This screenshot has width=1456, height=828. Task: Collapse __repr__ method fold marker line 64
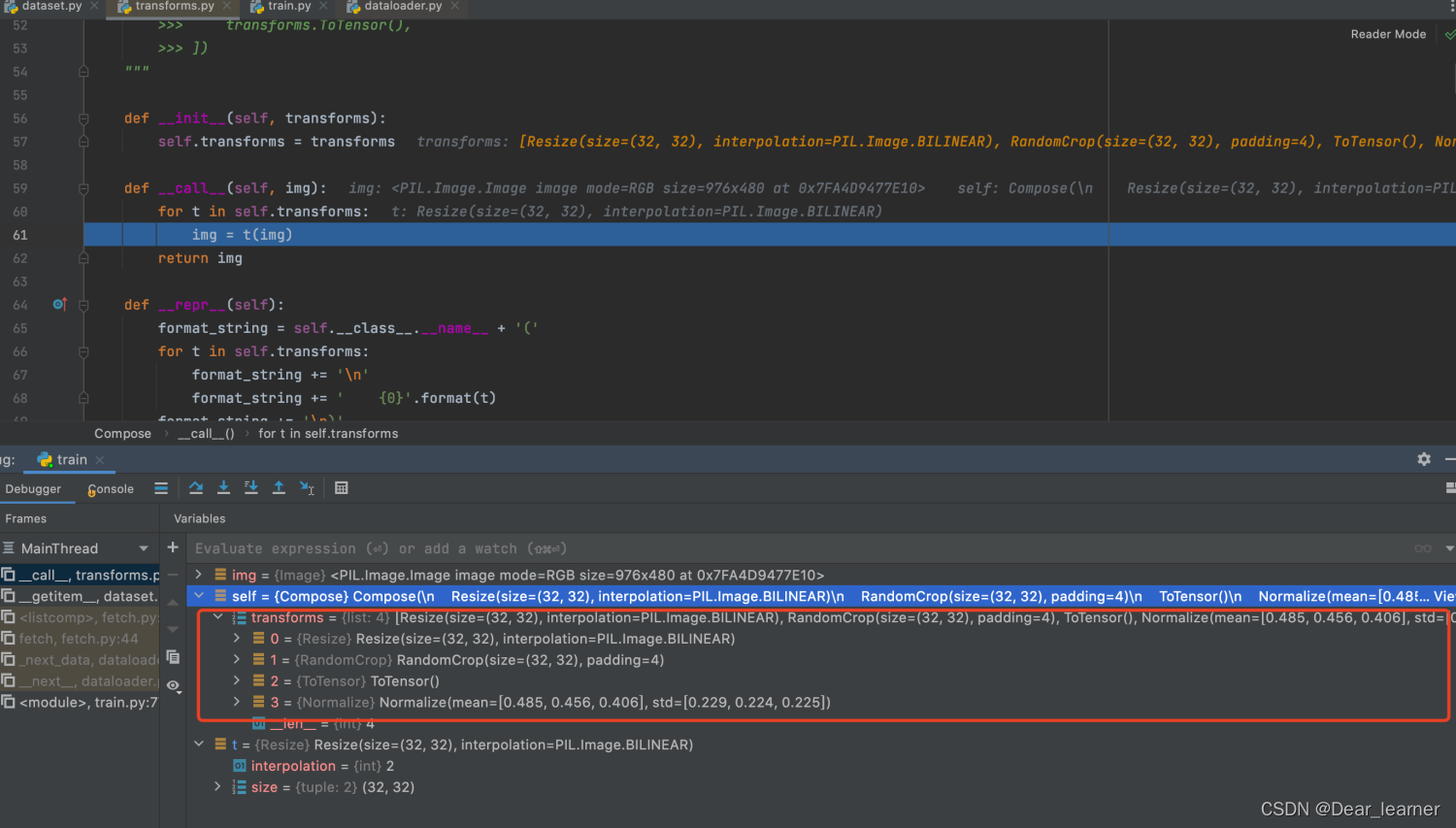pyautogui.click(x=83, y=305)
